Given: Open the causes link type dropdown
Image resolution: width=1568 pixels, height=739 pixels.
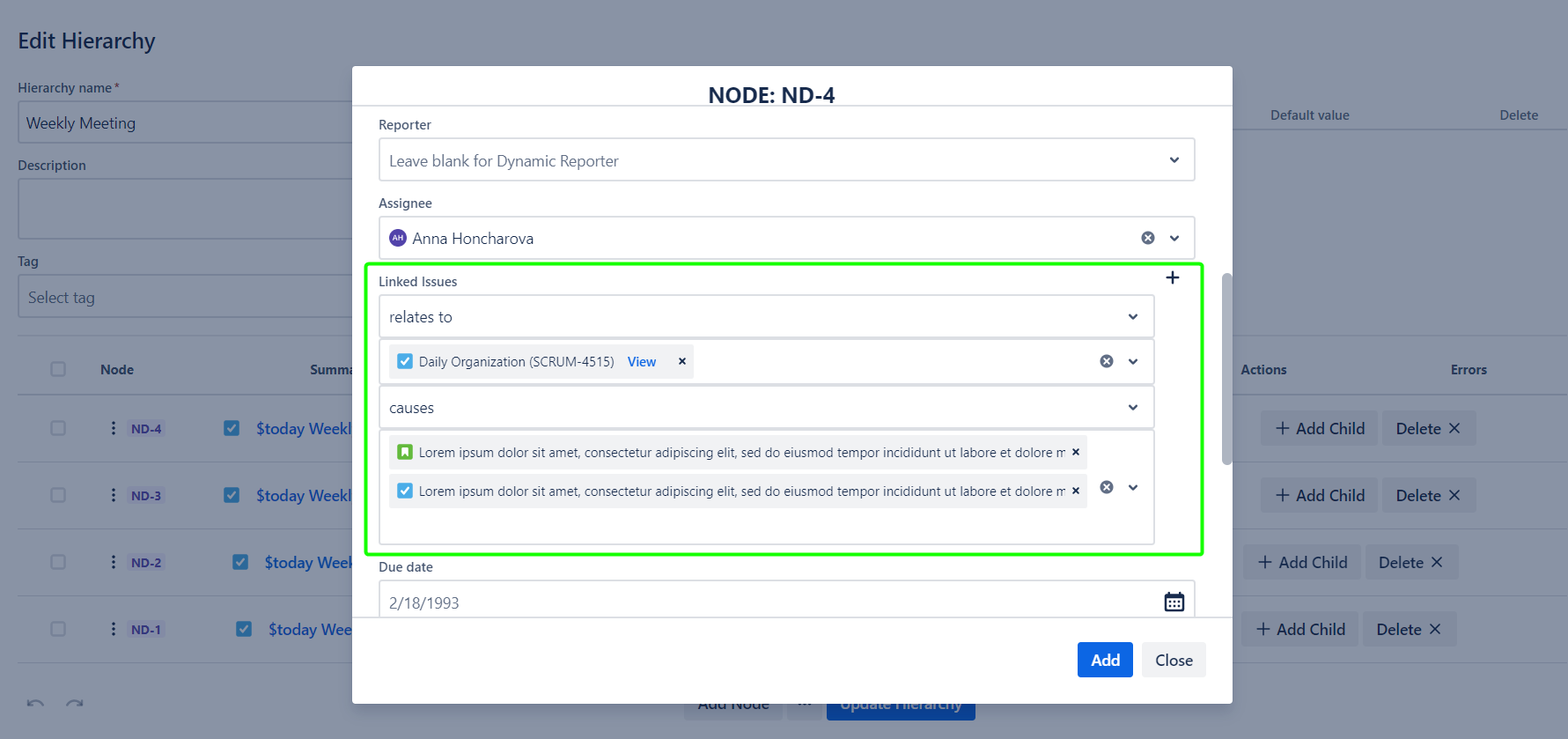Looking at the screenshot, I should [x=1132, y=408].
